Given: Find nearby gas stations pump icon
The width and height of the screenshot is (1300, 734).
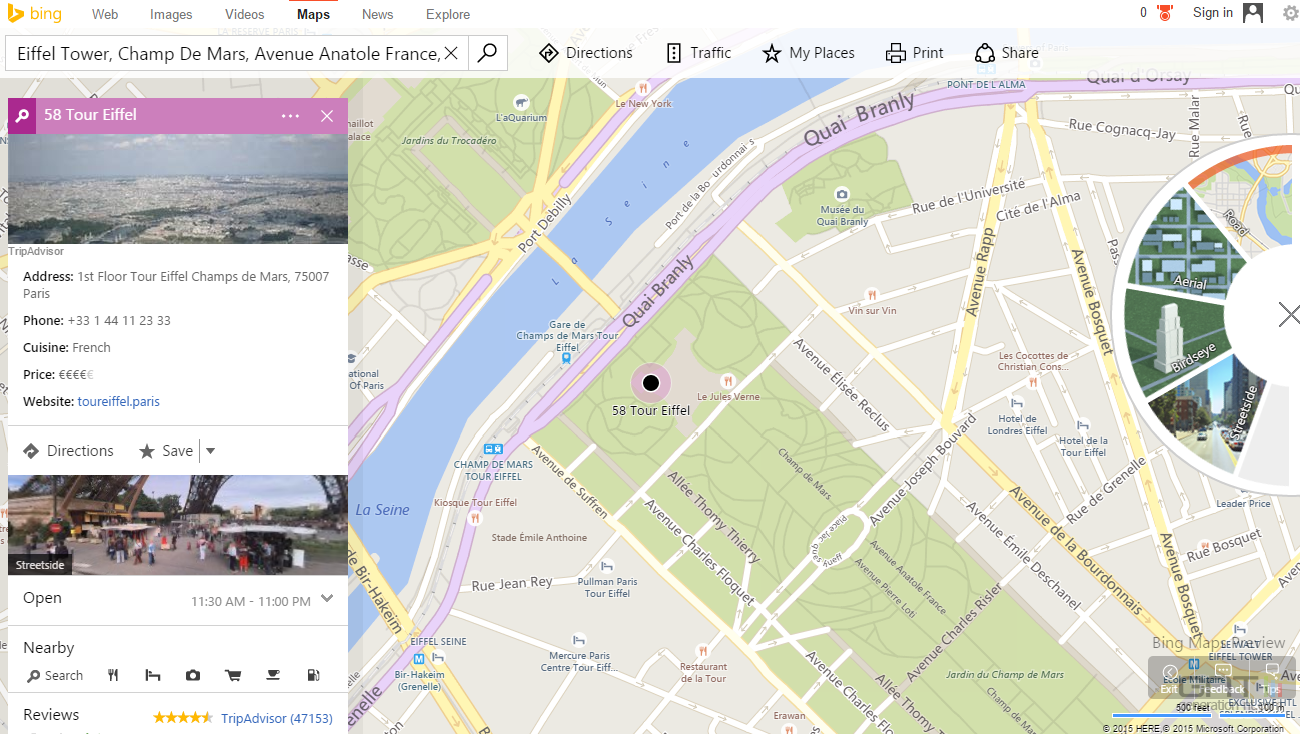Looking at the screenshot, I should 313,676.
